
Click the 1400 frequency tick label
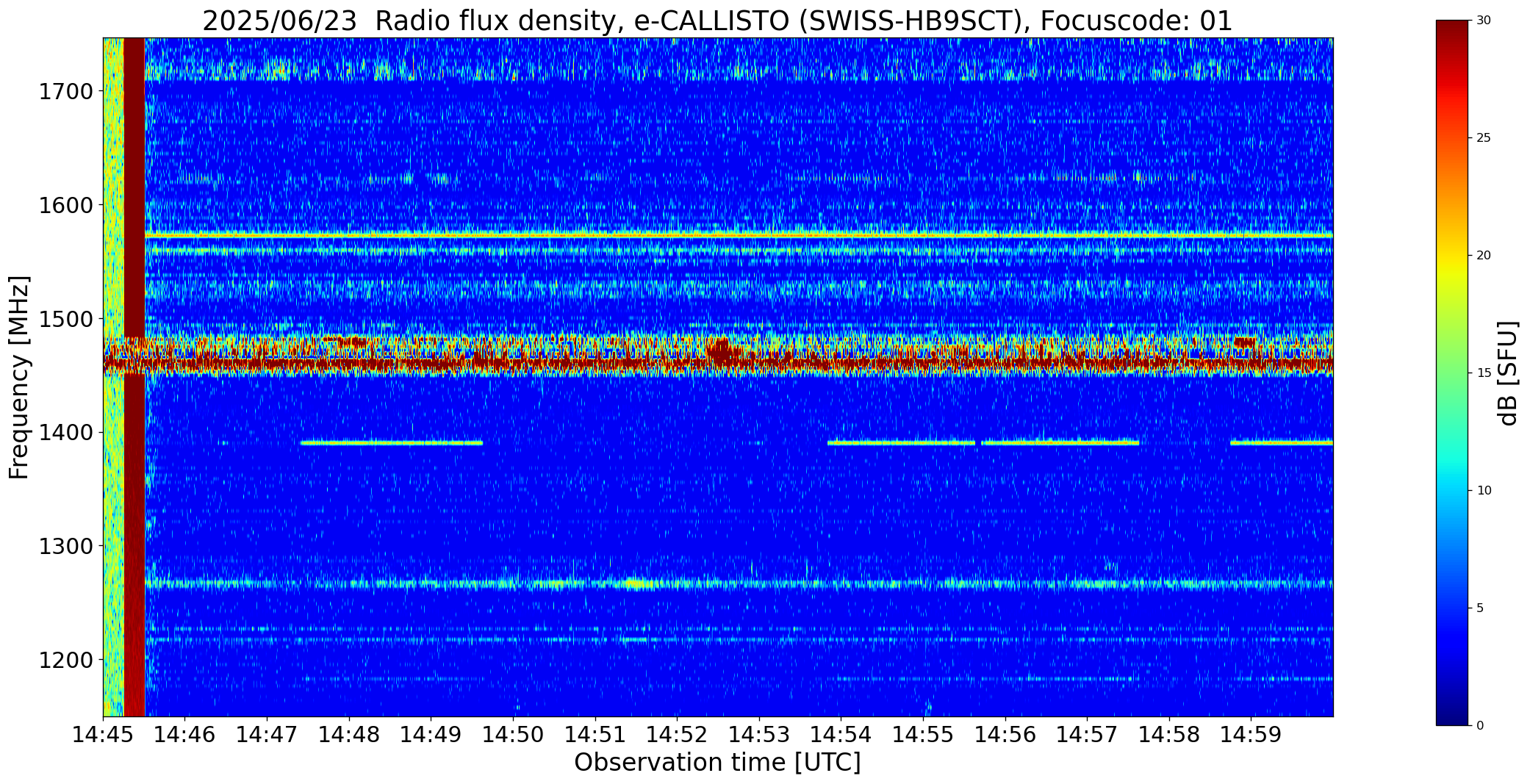66,432
